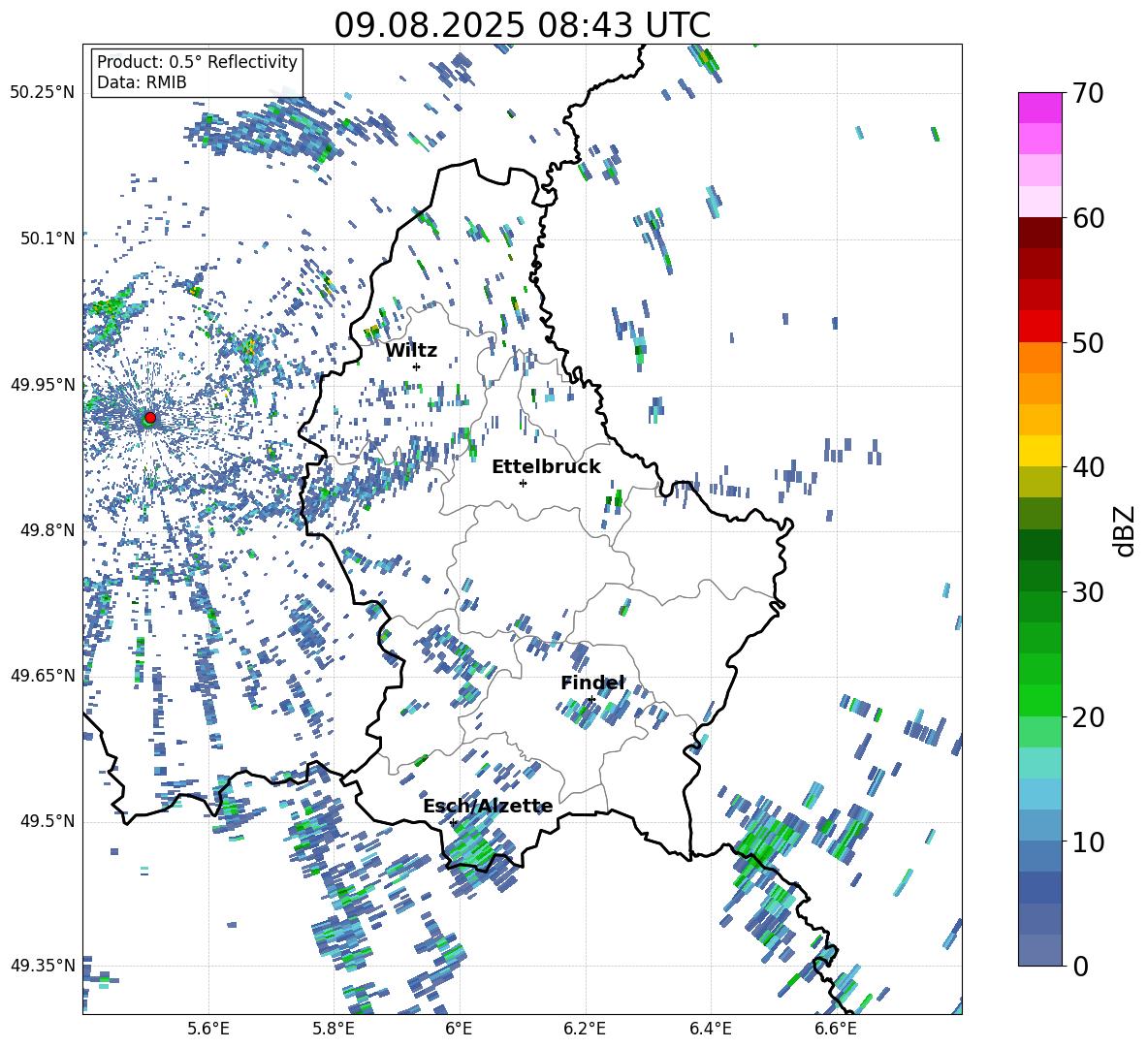
Task: Click the 49.95°N latitude label
Action: (43, 384)
